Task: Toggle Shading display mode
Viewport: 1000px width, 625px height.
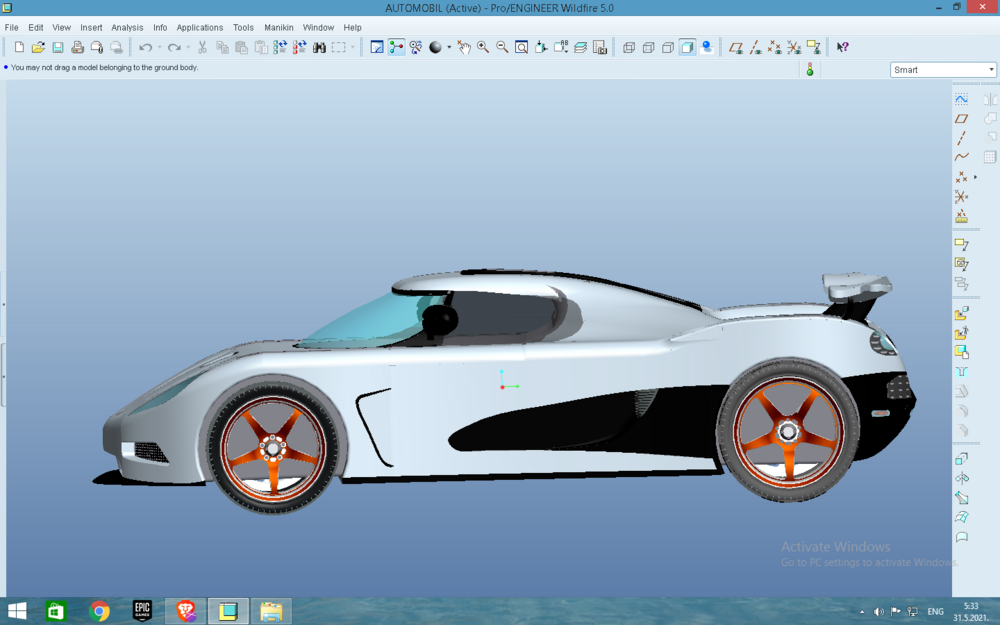Action: [x=687, y=47]
